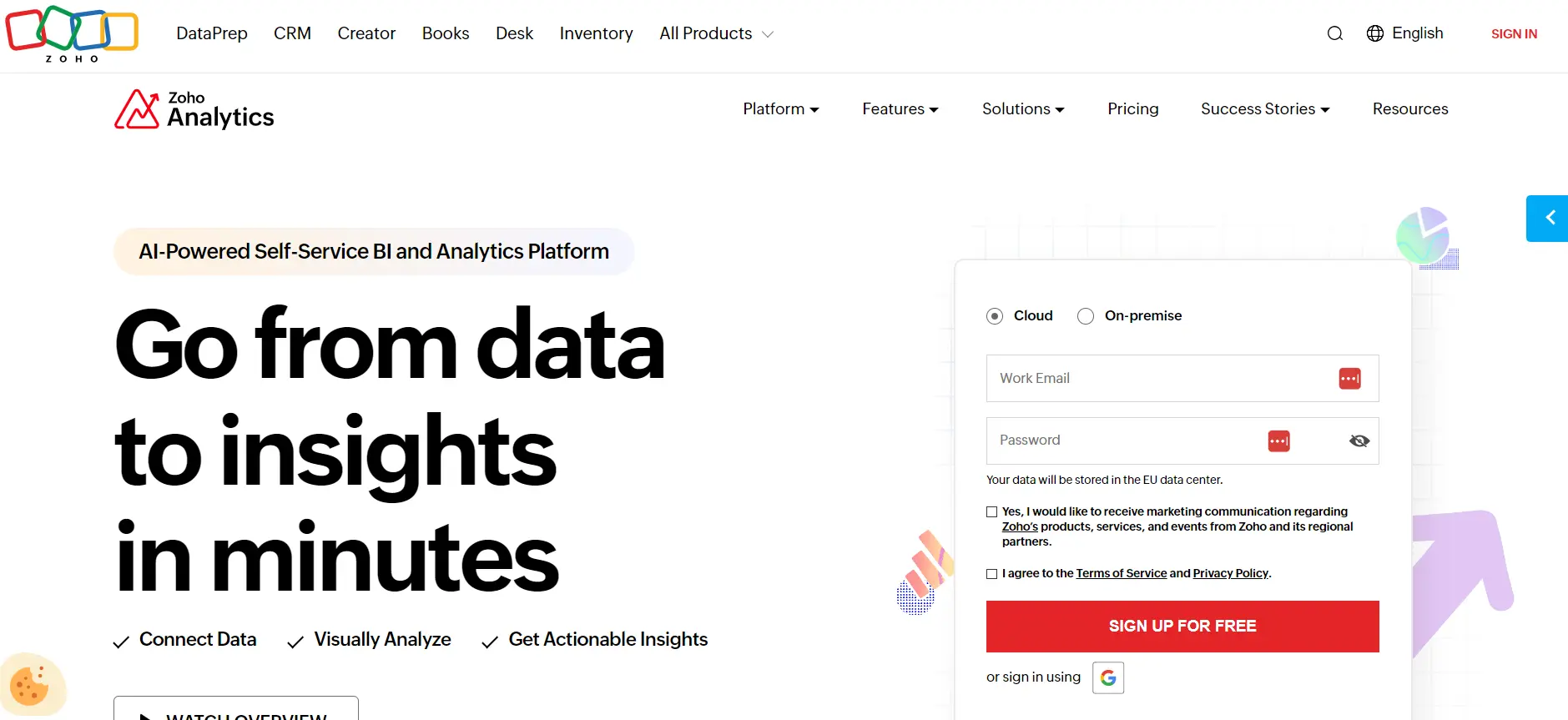
Task: Check the Terms of Service agreement checkbox
Action: (x=991, y=574)
